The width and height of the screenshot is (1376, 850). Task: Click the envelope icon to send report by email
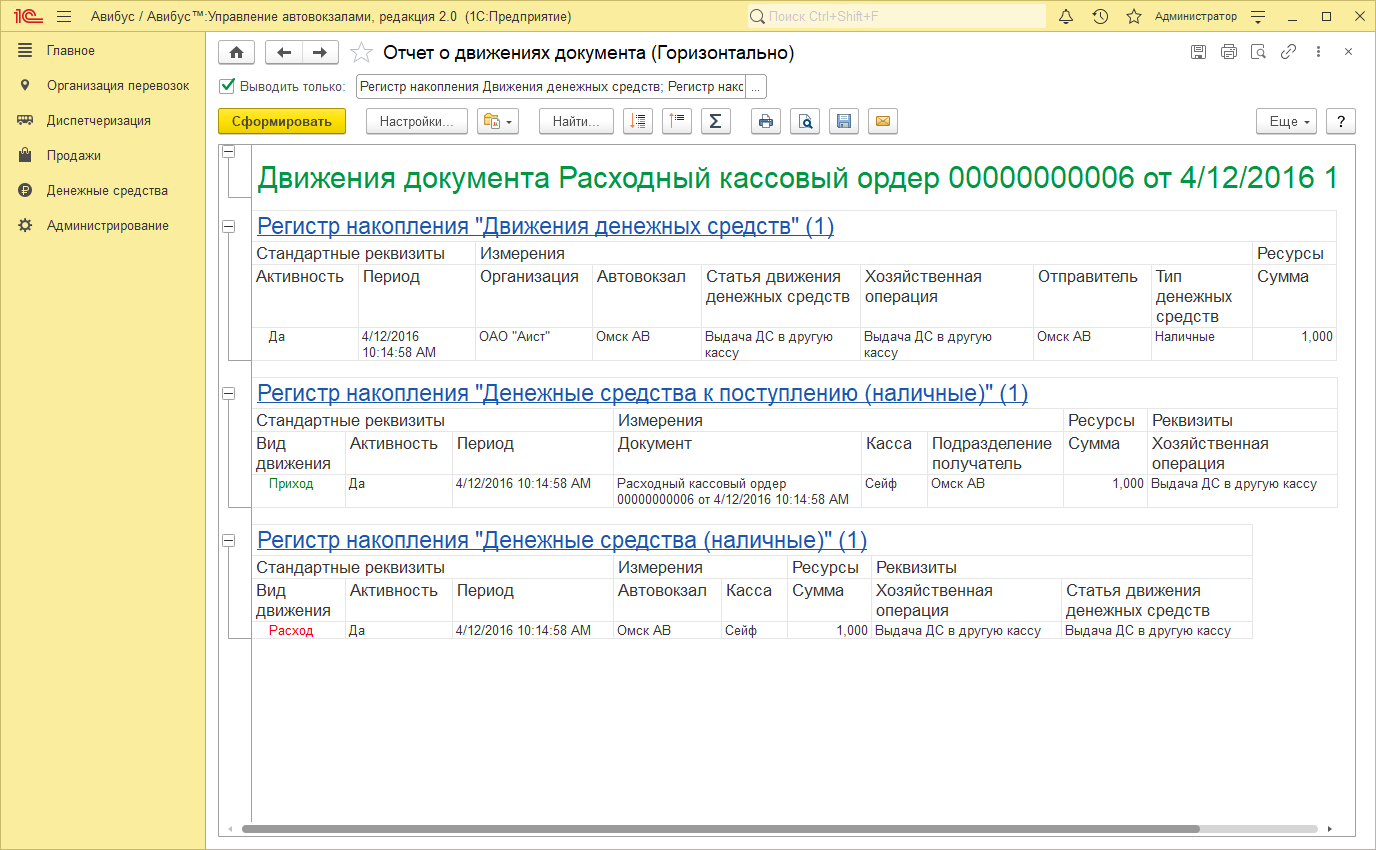(882, 121)
